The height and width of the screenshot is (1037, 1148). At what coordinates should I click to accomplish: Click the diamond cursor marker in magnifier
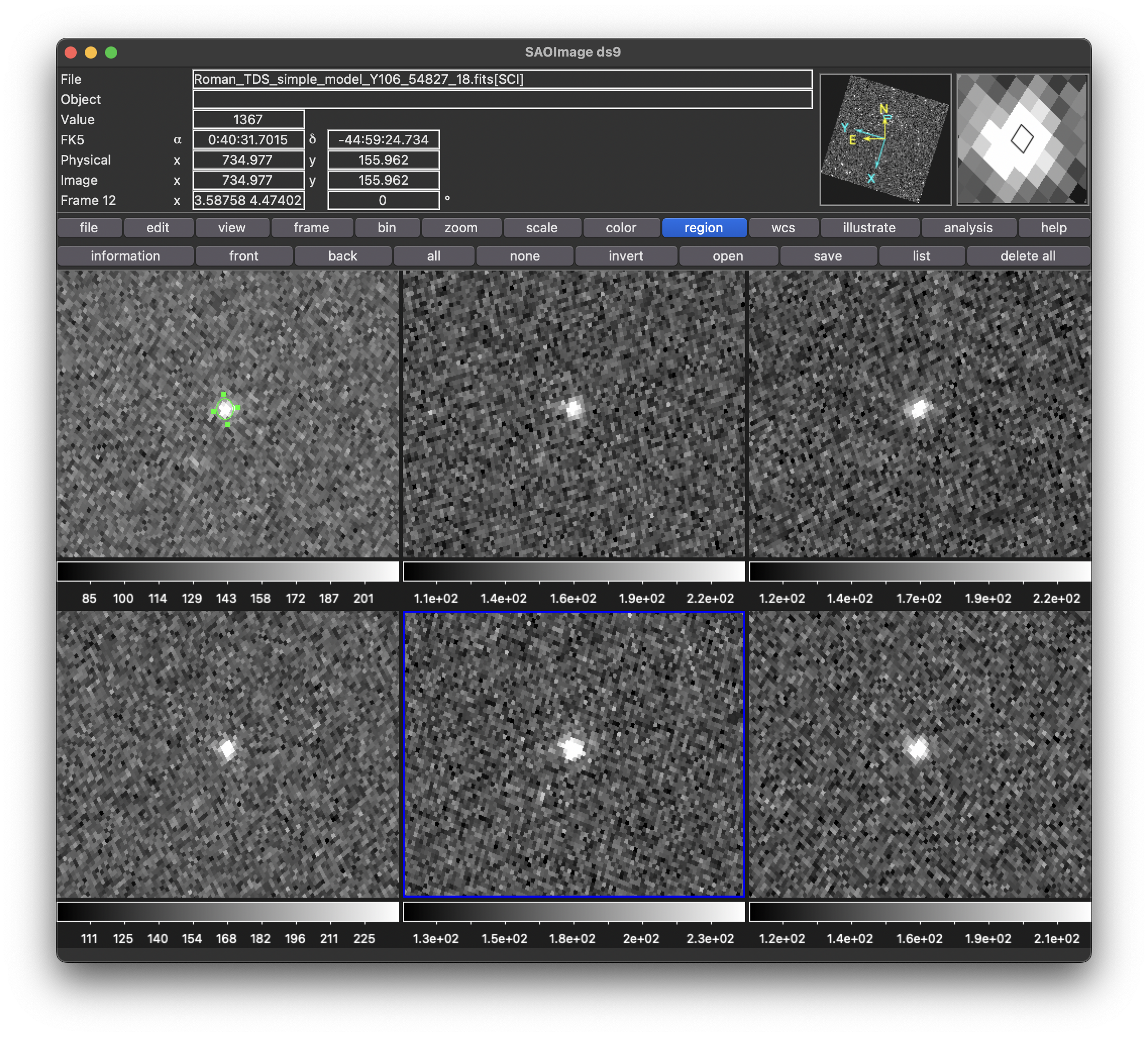pos(1022,139)
